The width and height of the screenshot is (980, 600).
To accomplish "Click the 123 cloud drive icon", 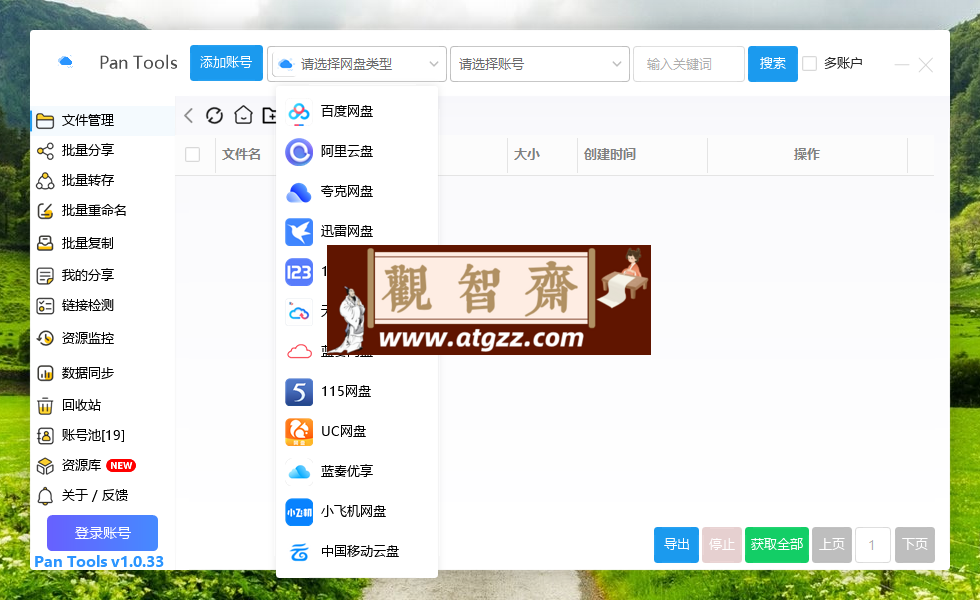I will click(299, 272).
